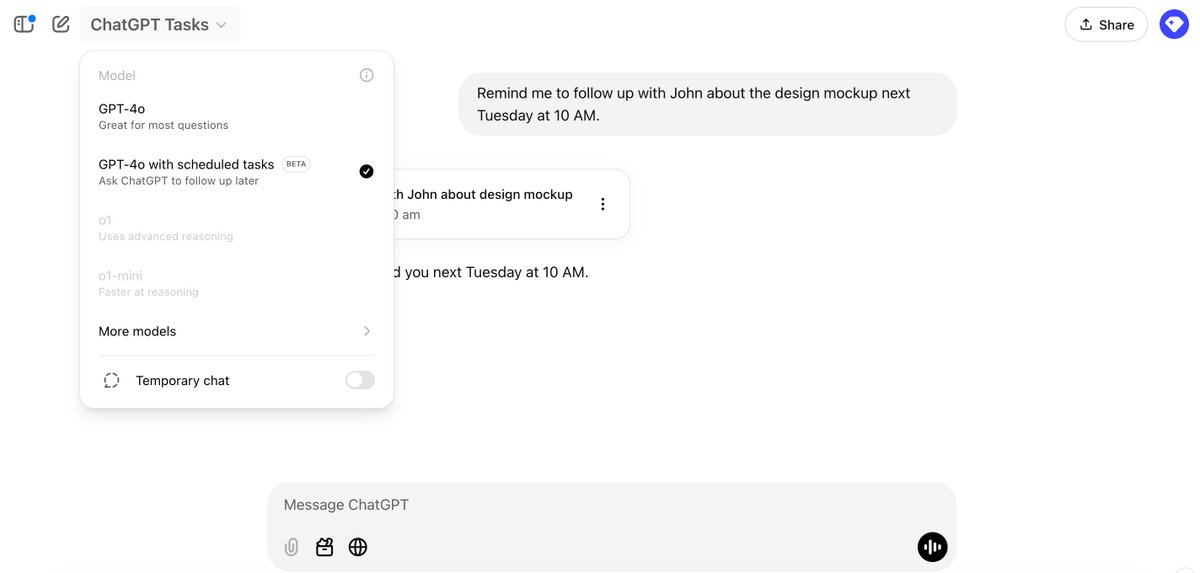Image resolution: width=1200 pixels, height=573 pixels.
Task: Attach a file with the paperclip icon
Action: click(x=291, y=547)
